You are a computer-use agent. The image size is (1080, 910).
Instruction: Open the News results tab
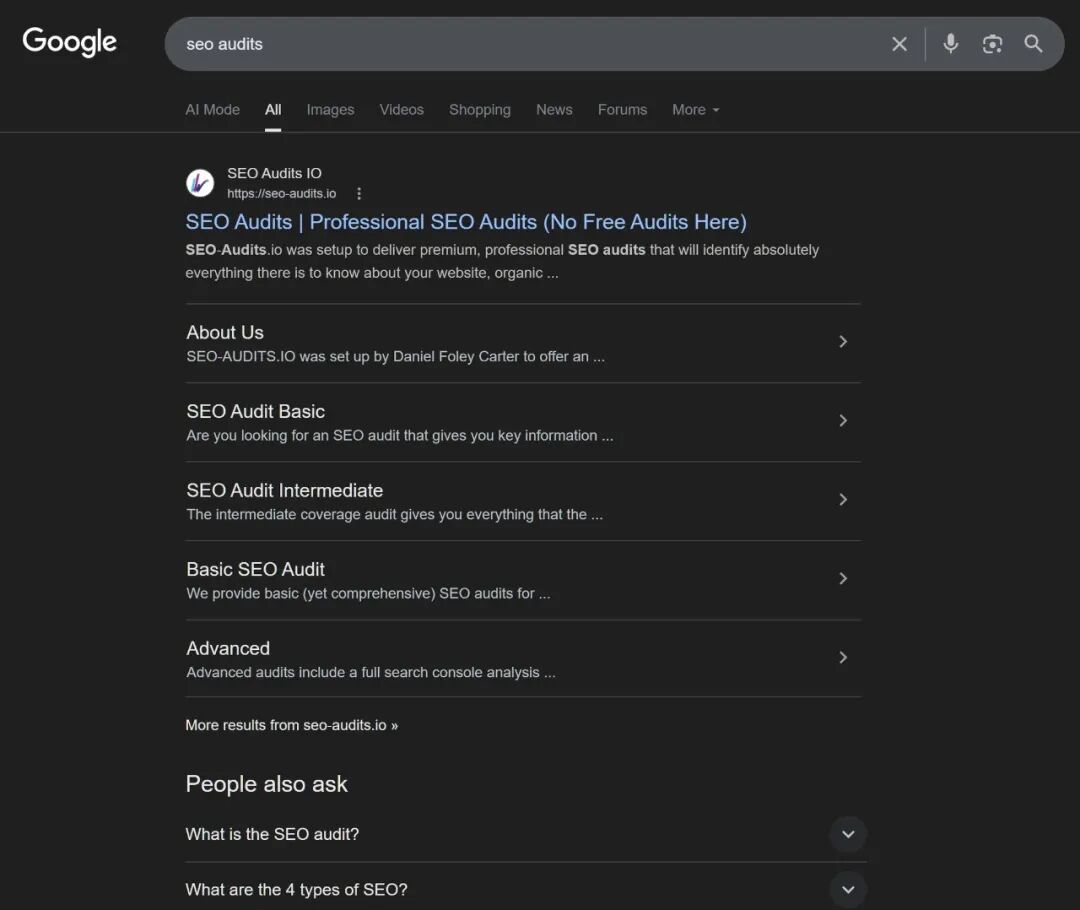[x=554, y=110]
